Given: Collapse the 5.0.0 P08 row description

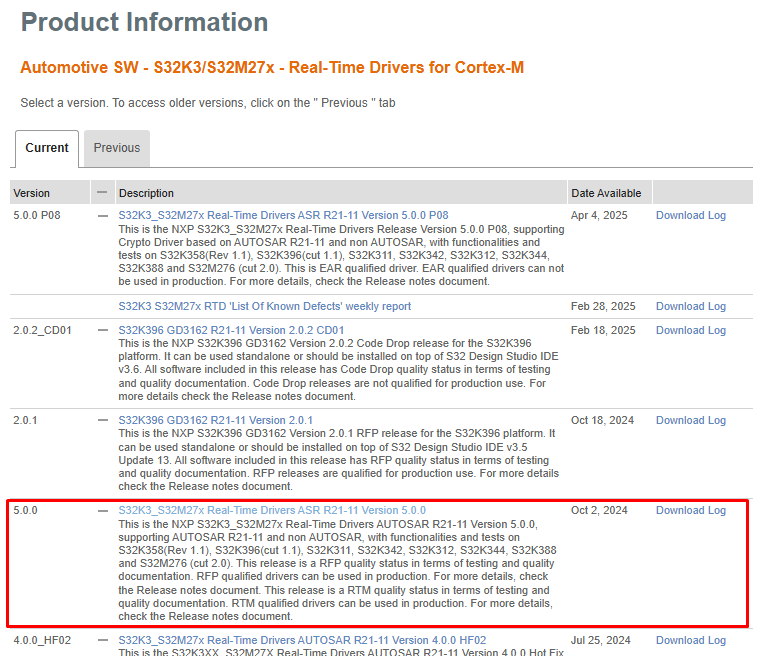Looking at the screenshot, I should pos(102,215).
